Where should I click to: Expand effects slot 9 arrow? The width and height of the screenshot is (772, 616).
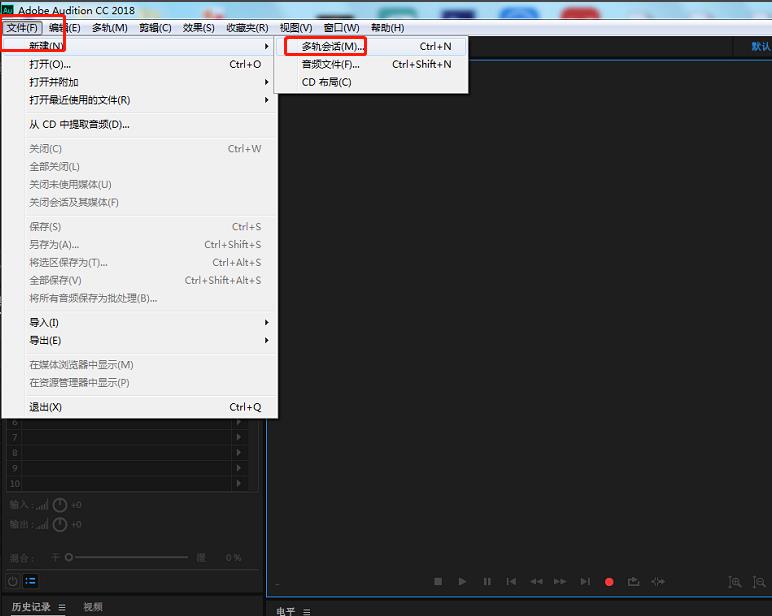point(239,468)
